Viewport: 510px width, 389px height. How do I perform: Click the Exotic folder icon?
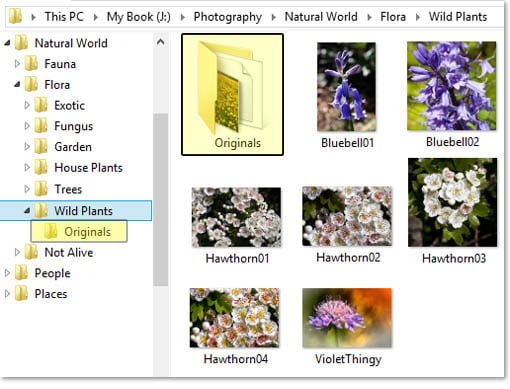(x=41, y=105)
